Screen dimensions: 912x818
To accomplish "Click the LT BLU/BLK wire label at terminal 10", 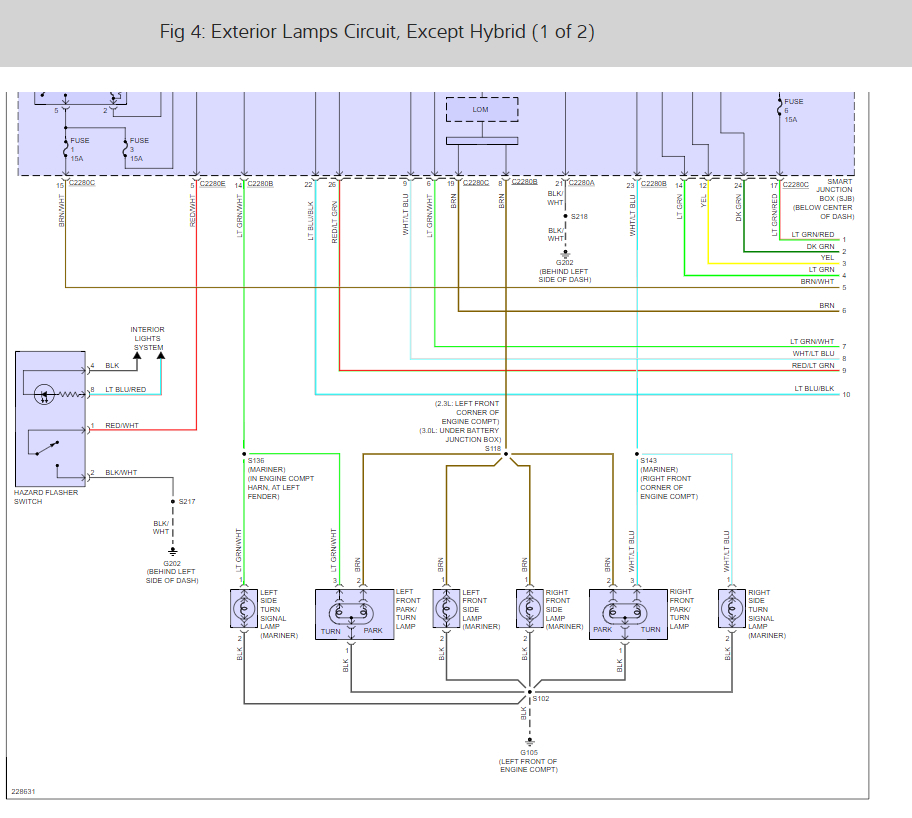I will (x=814, y=389).
